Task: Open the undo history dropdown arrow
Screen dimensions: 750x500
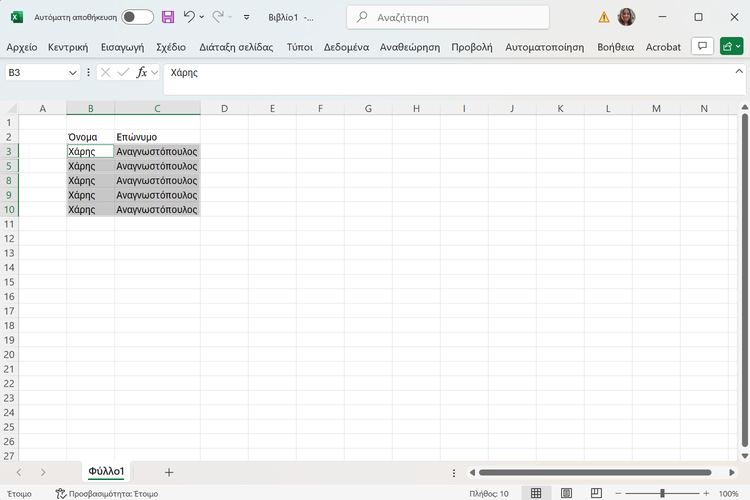Action: [x=202, y=17]
